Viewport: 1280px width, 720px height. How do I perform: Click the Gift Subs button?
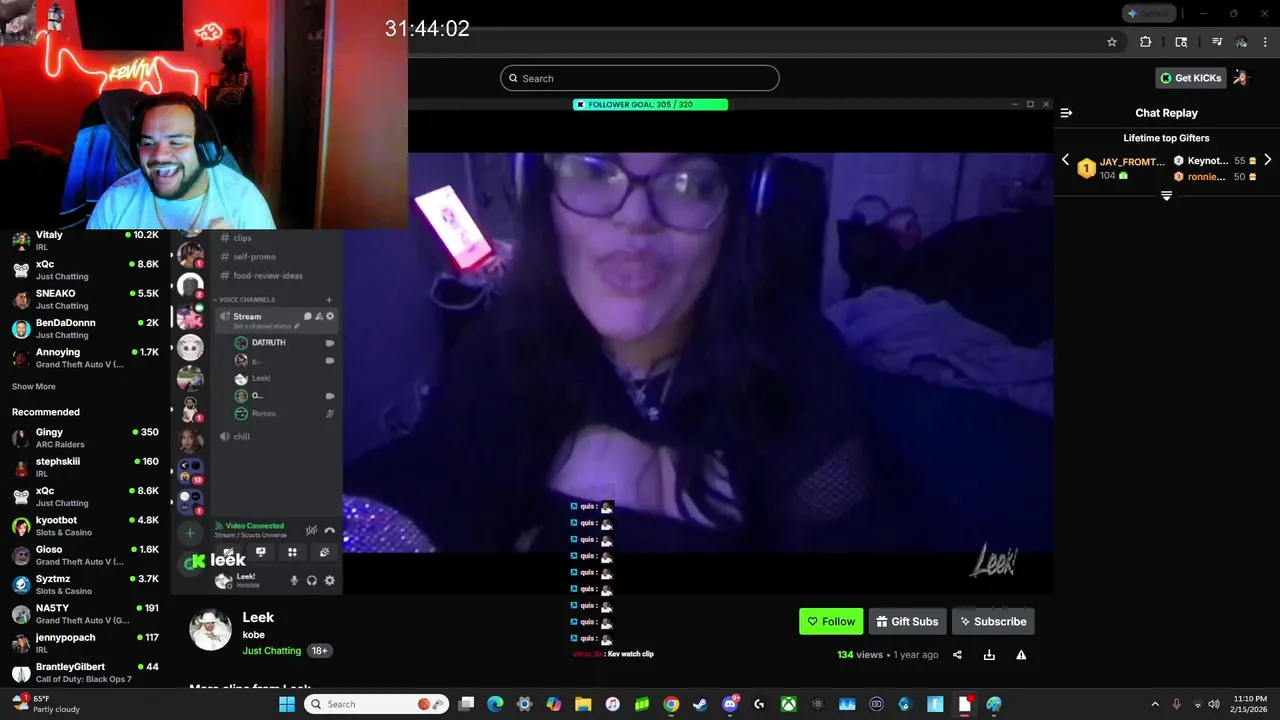point(907,621)
